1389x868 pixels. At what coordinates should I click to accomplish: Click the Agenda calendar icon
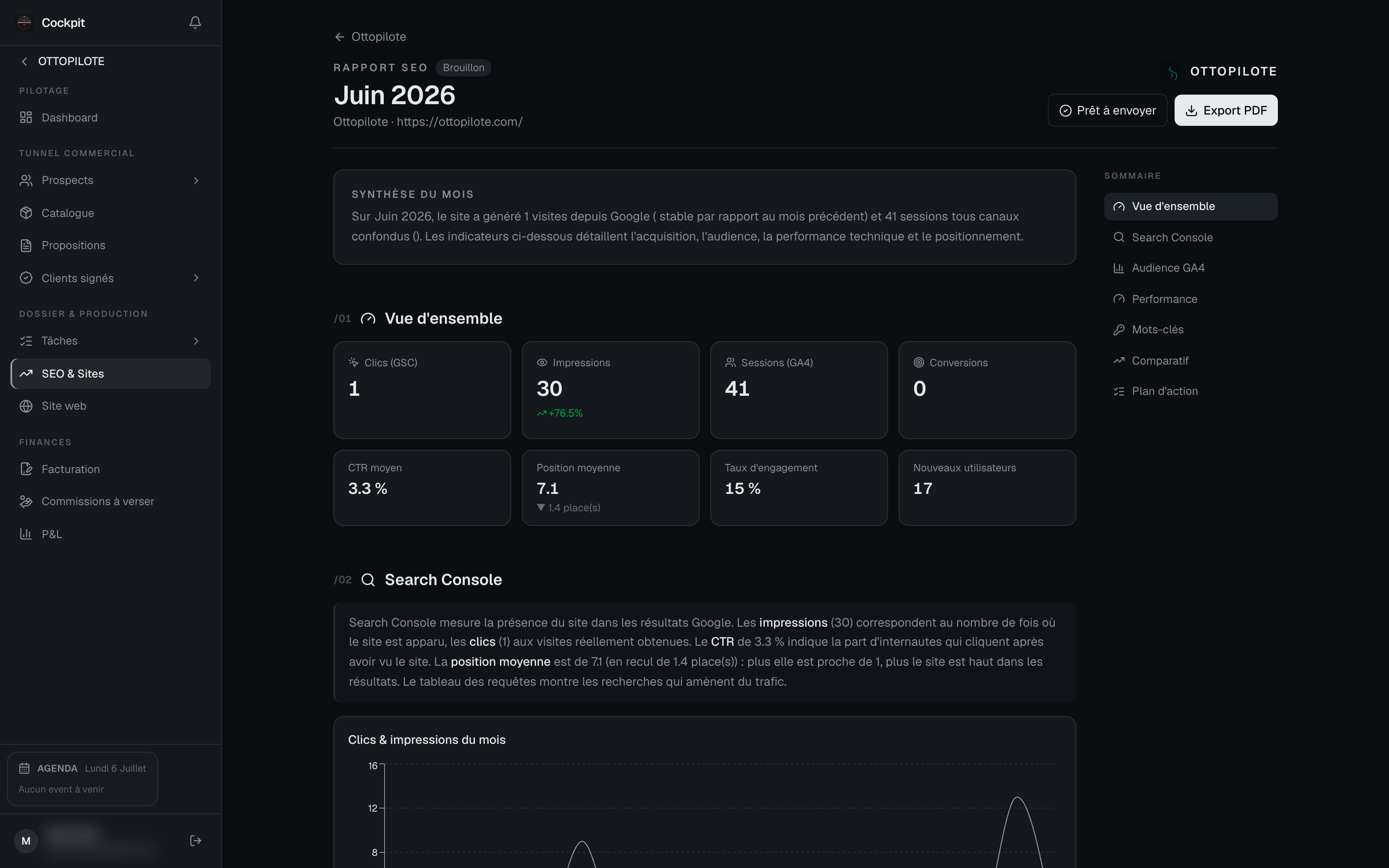pos(24,768)
